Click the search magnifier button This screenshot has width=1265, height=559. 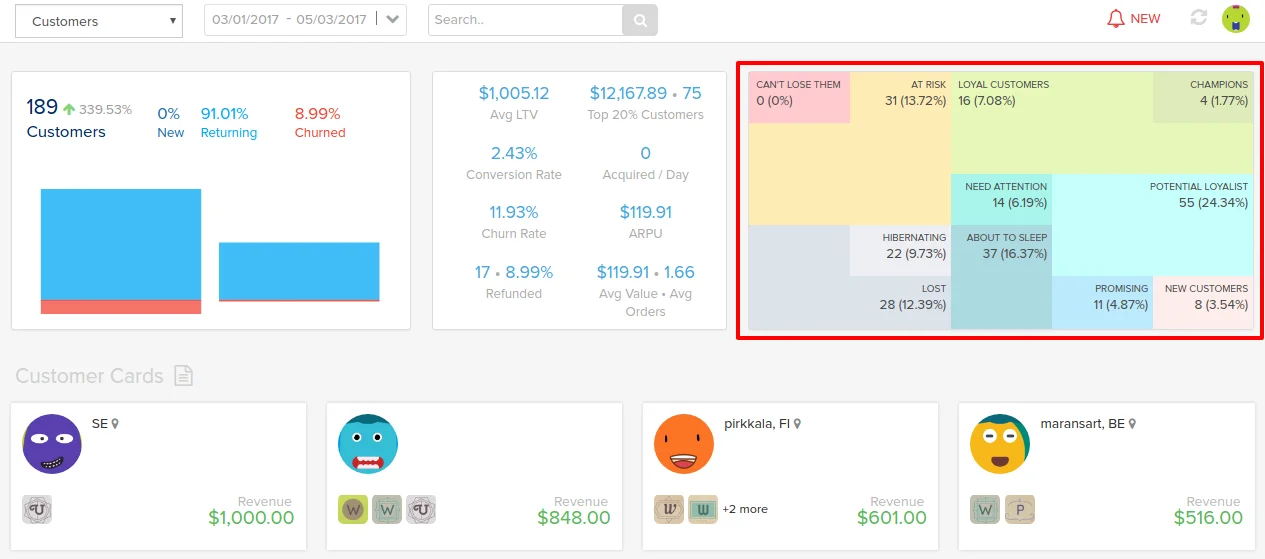(x=640, y=20)
